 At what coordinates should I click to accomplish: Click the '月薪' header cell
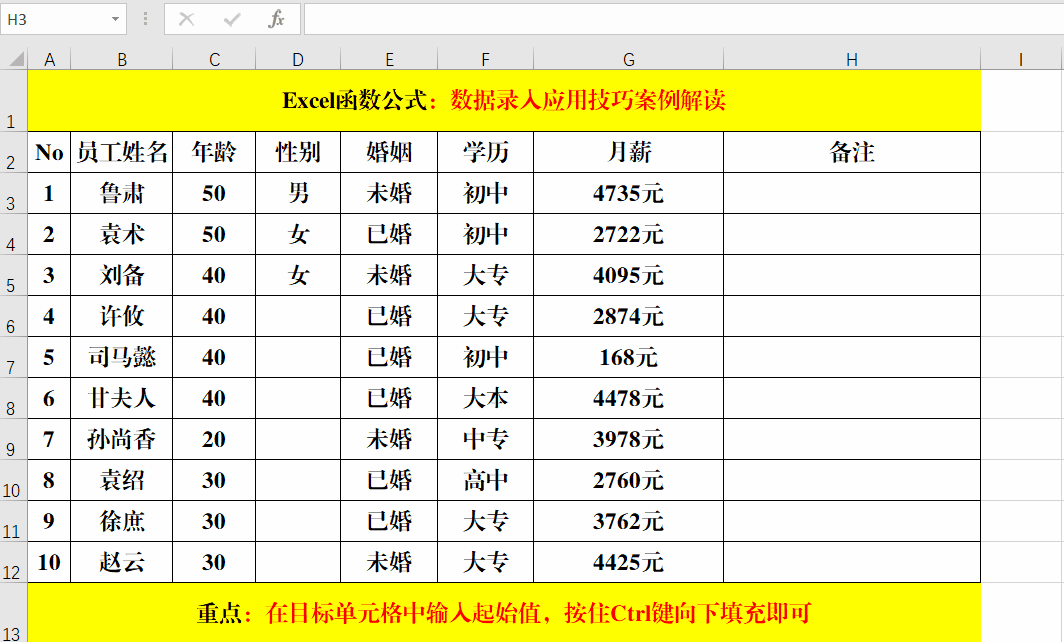pyautogui.click(x=629, y=153)
